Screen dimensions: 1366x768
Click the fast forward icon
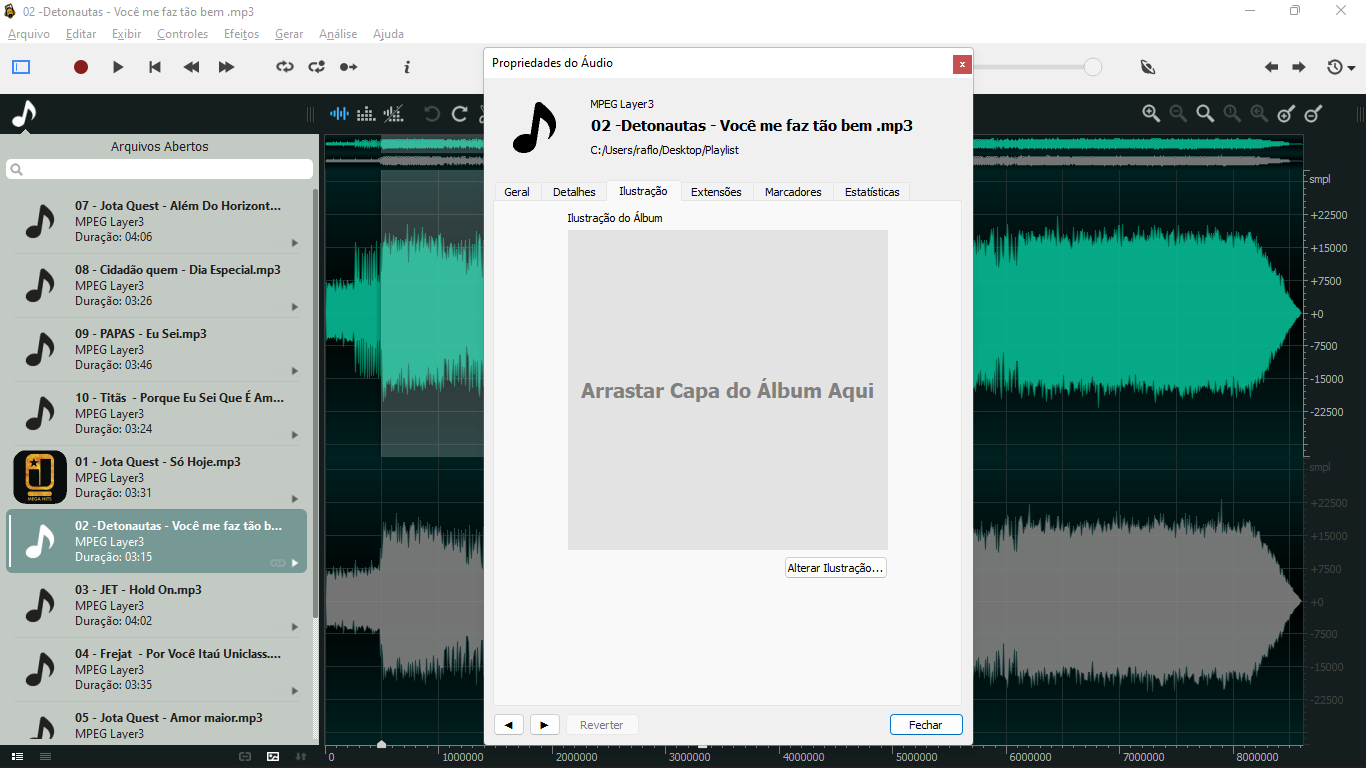227,67
